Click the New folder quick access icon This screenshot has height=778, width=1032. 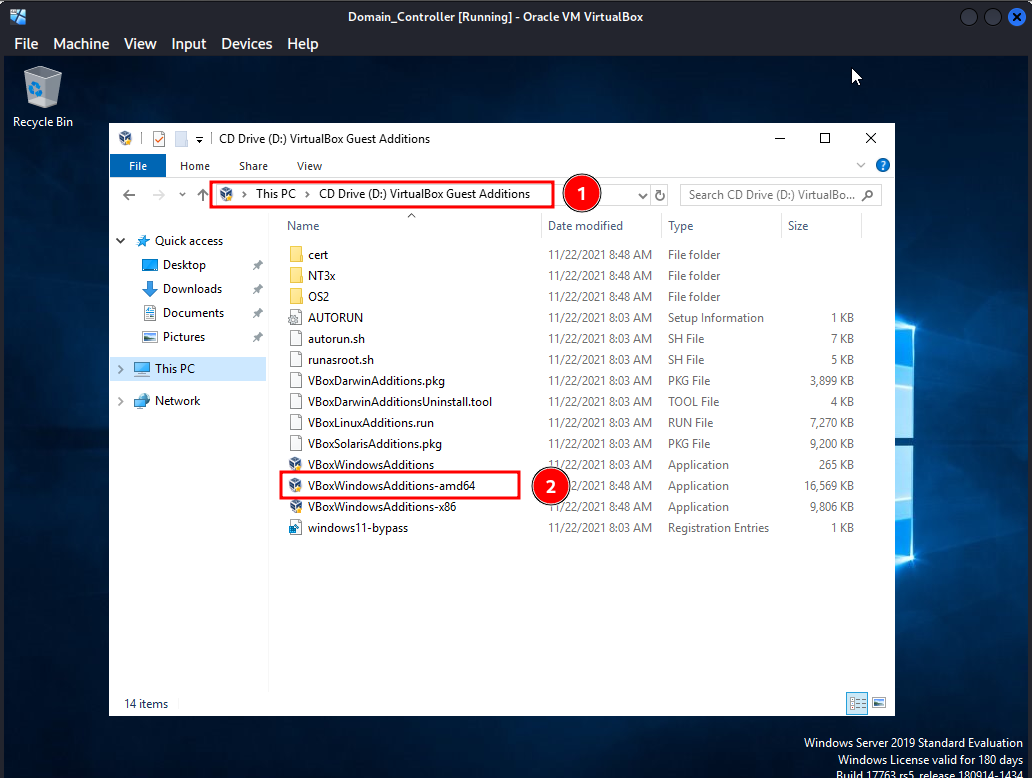click(181, 139)
